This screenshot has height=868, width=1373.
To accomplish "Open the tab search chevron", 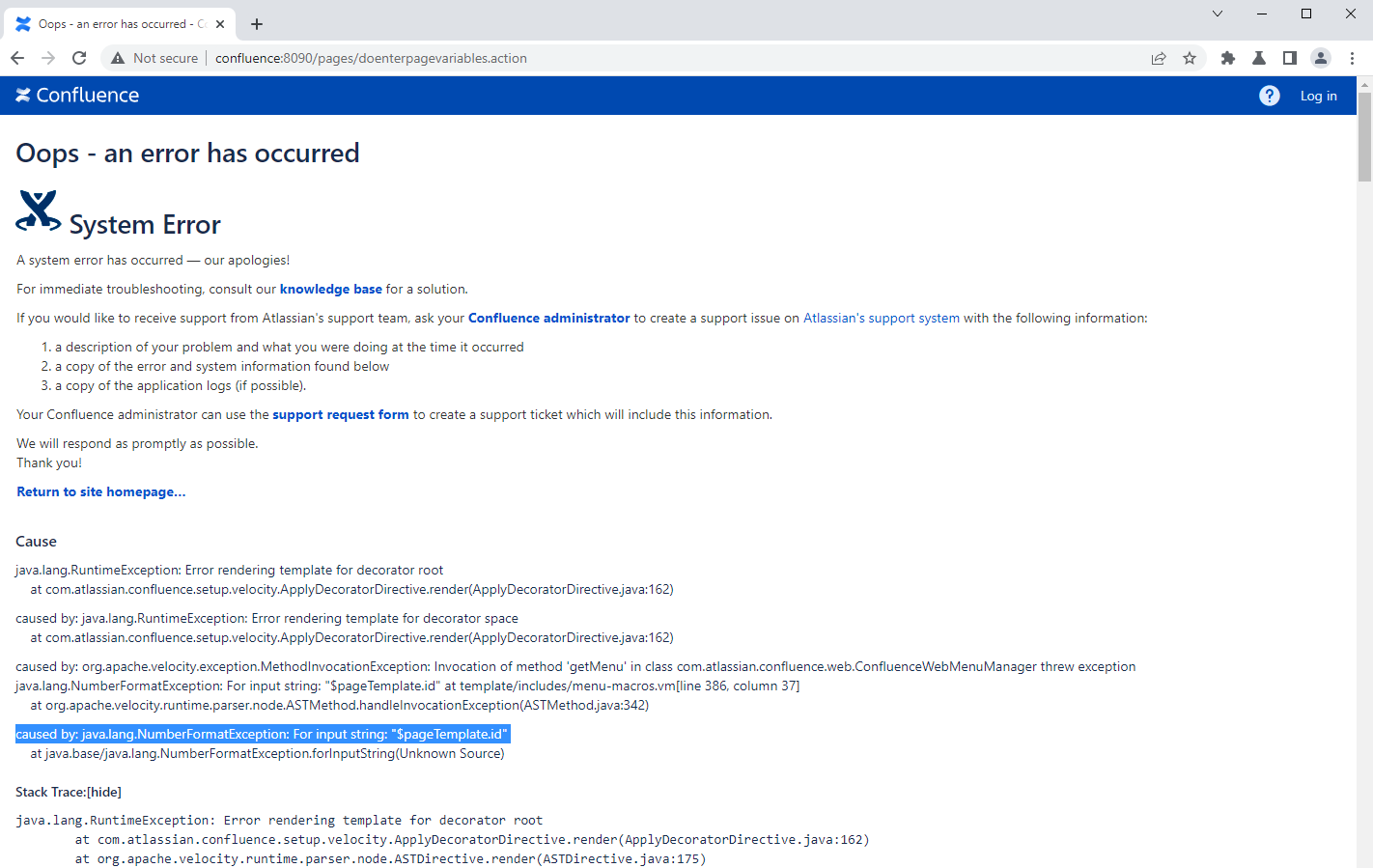I will (x=1218, y=14).
